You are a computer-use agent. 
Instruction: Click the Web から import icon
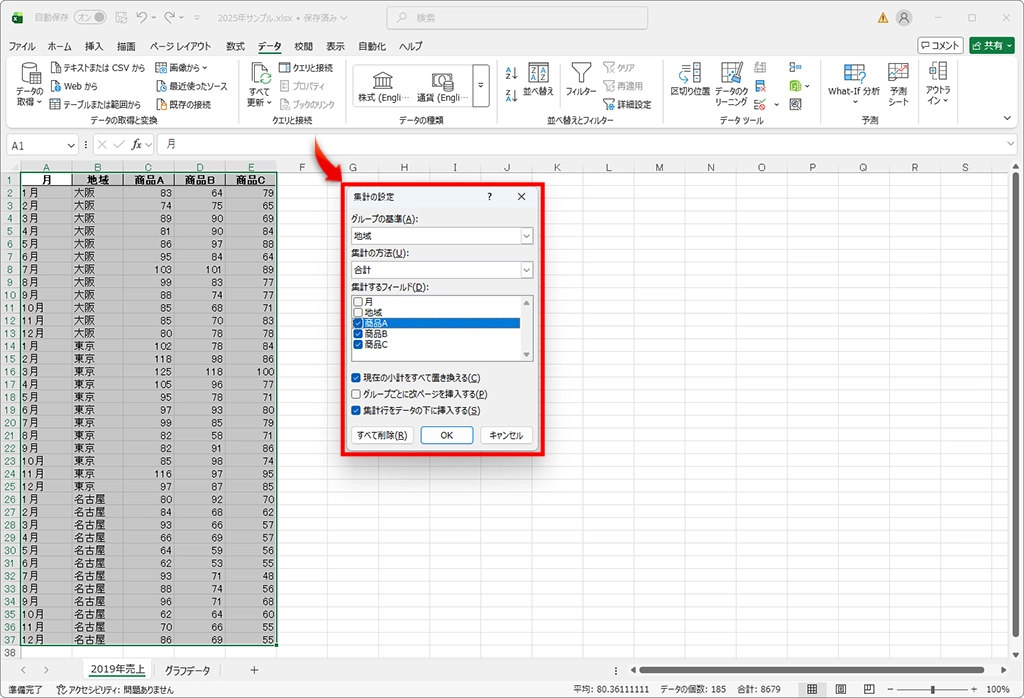75,86
